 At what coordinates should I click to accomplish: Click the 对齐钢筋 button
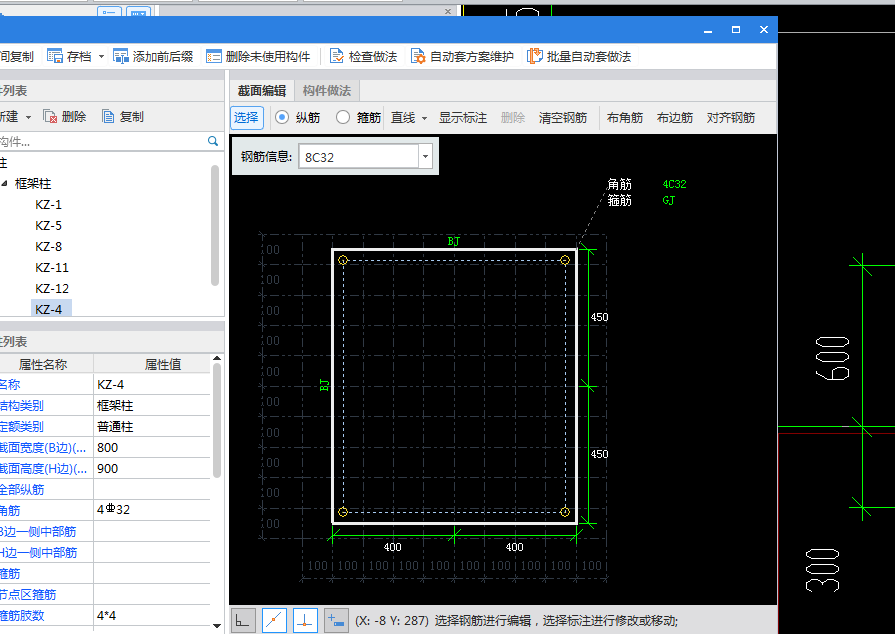(731, 117)
